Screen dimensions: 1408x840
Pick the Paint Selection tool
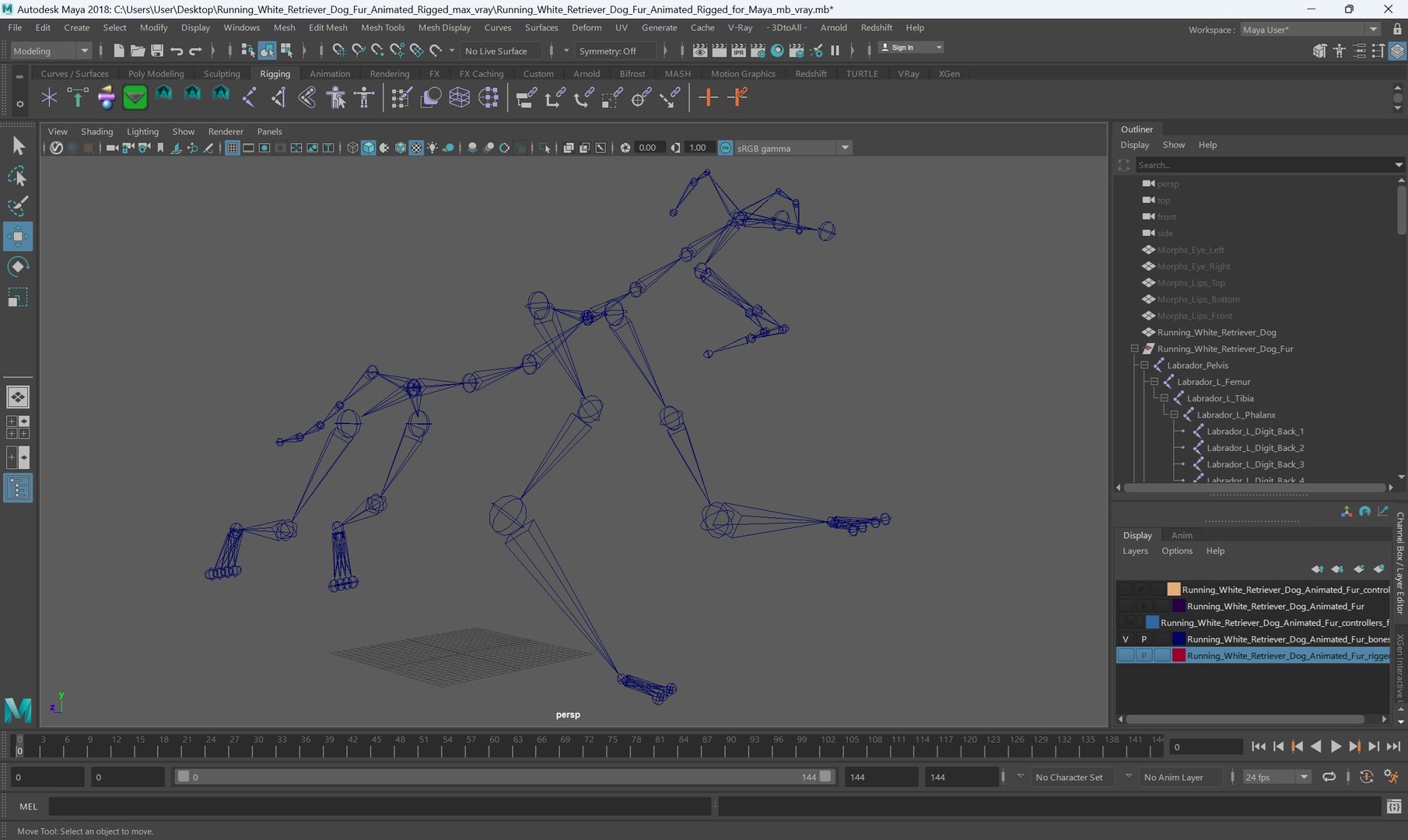pos(17,206)
